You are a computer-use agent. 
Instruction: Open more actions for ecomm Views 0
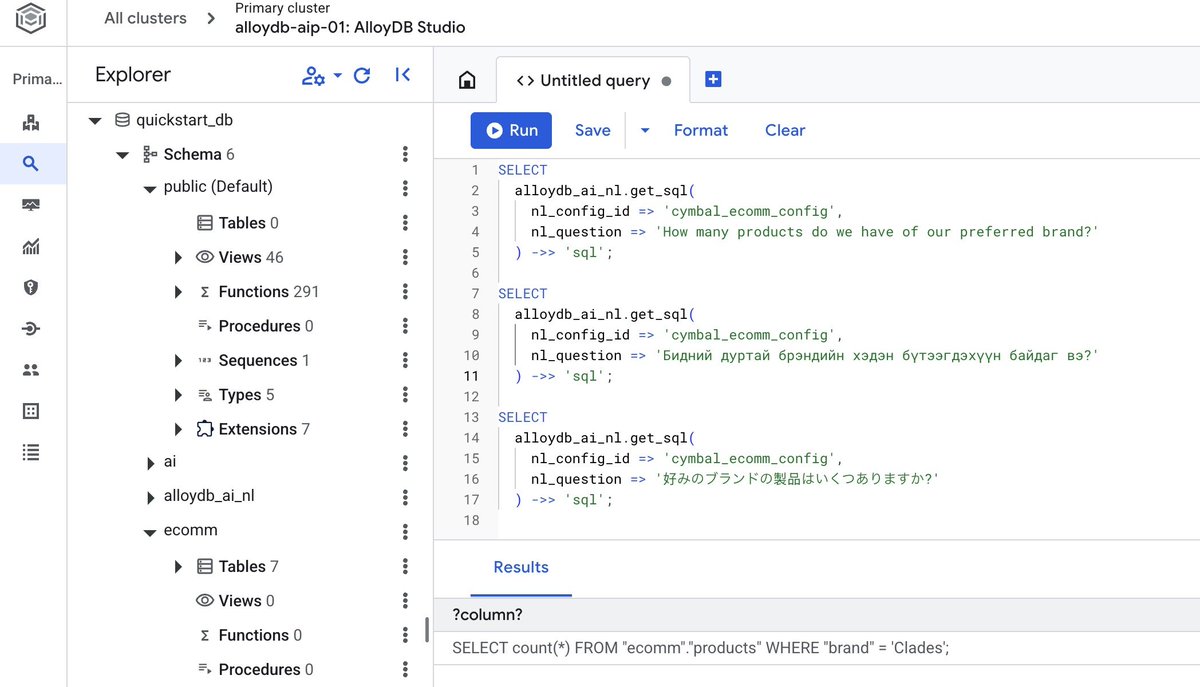point(405,601)
